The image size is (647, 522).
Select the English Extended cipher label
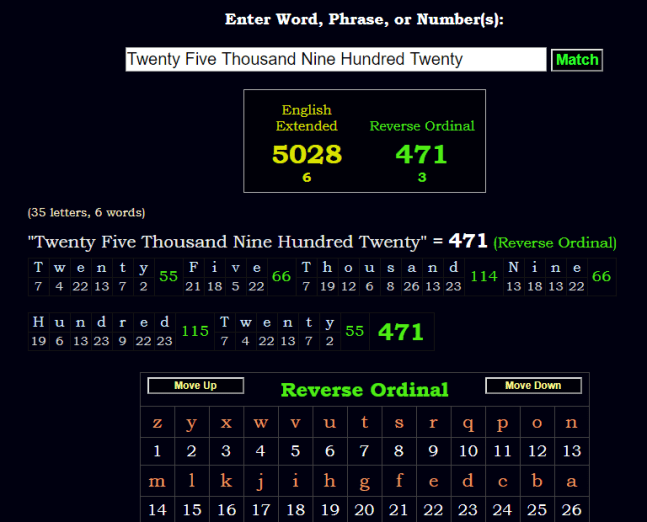[x=307, y=118]
